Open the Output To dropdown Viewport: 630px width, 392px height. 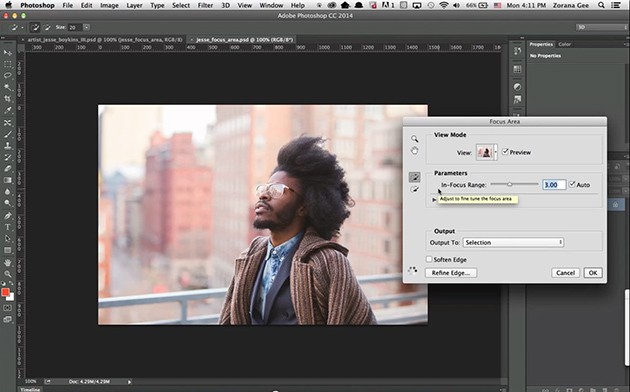513,242
